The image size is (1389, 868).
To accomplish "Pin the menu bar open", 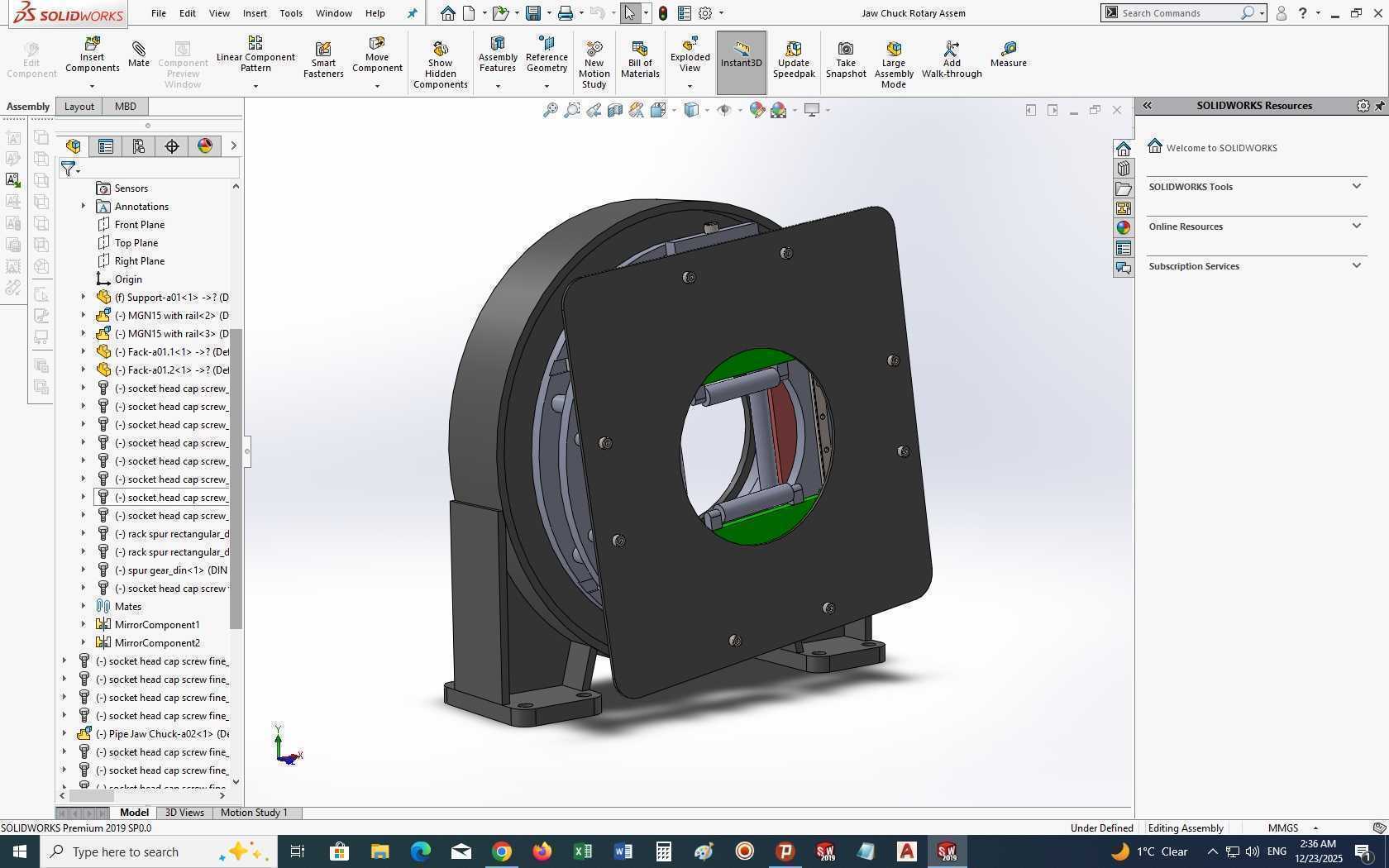I will (x=413, y=13).
